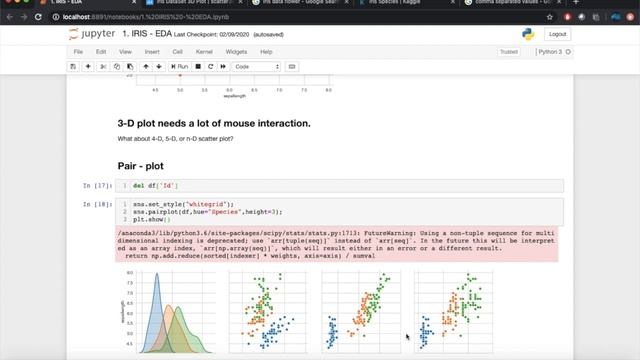Switch to the Kaggle browser tab

[x=406, y=2]
